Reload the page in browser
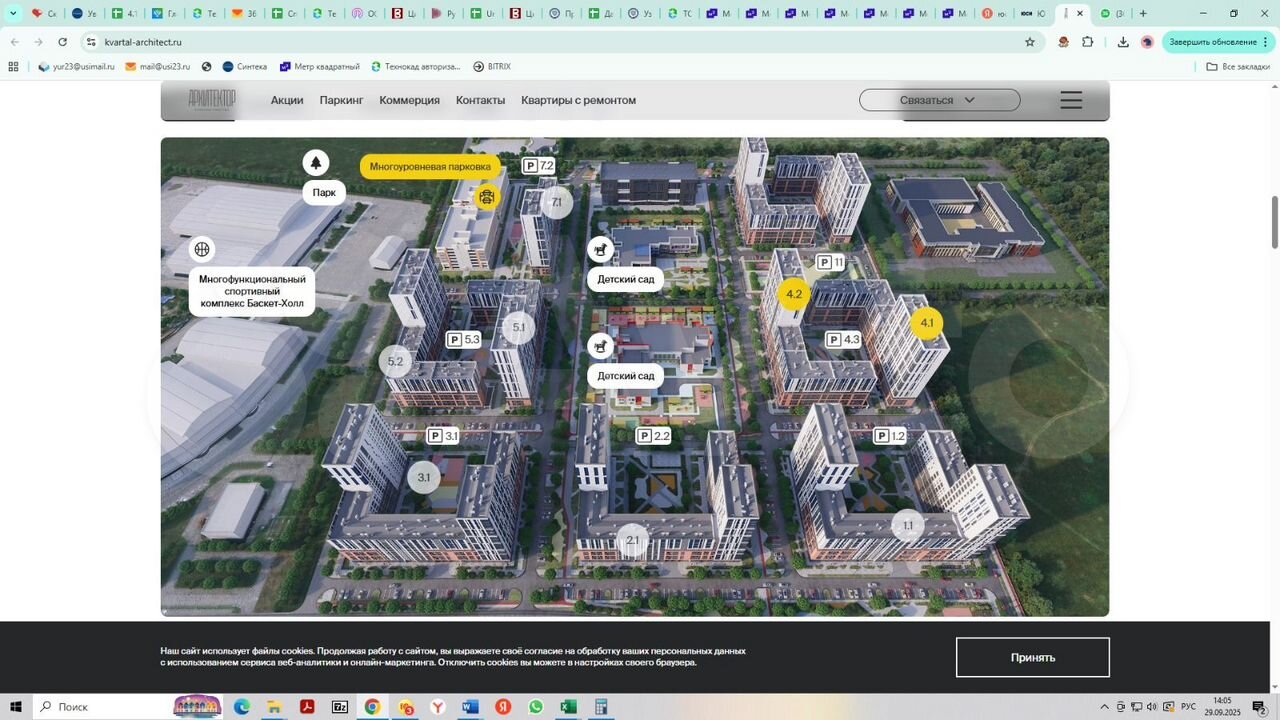The width and height of the screenshot is (1280, 720). (62, 42)
